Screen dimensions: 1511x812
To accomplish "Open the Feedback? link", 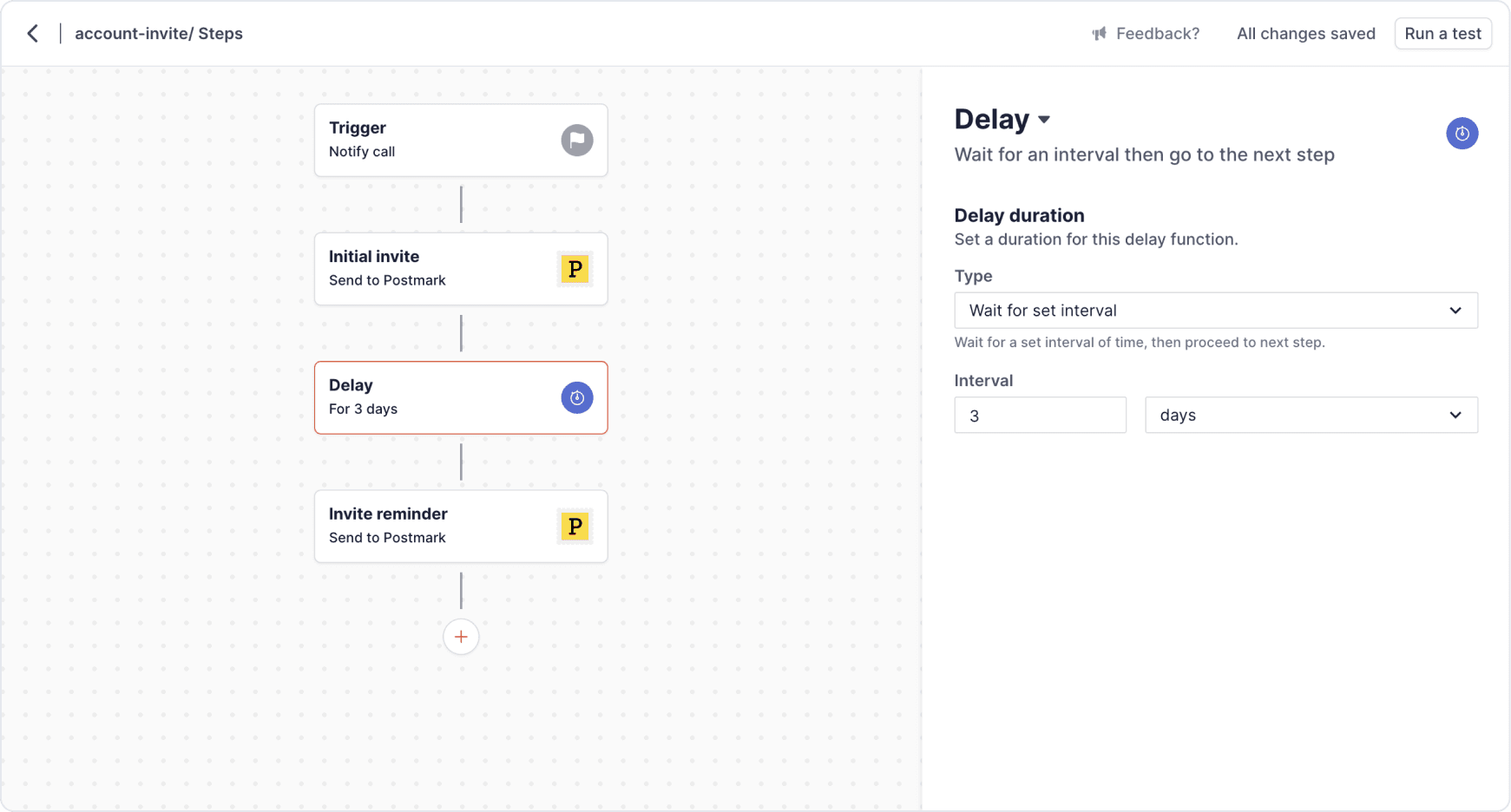I will [x=1157, y=34].
